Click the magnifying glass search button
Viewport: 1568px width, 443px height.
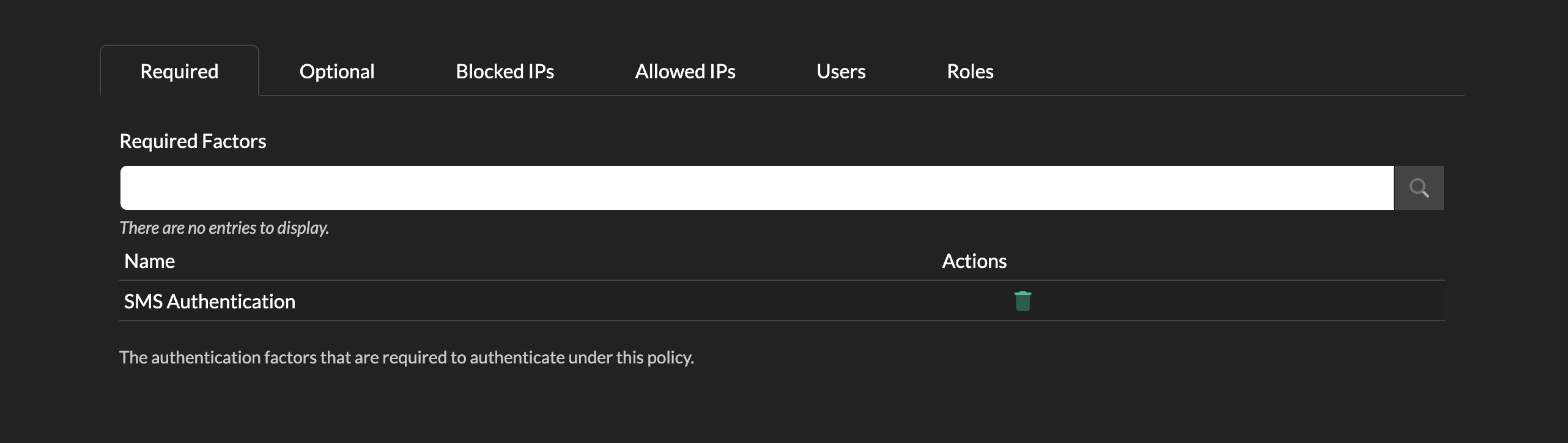point(1419,188)
